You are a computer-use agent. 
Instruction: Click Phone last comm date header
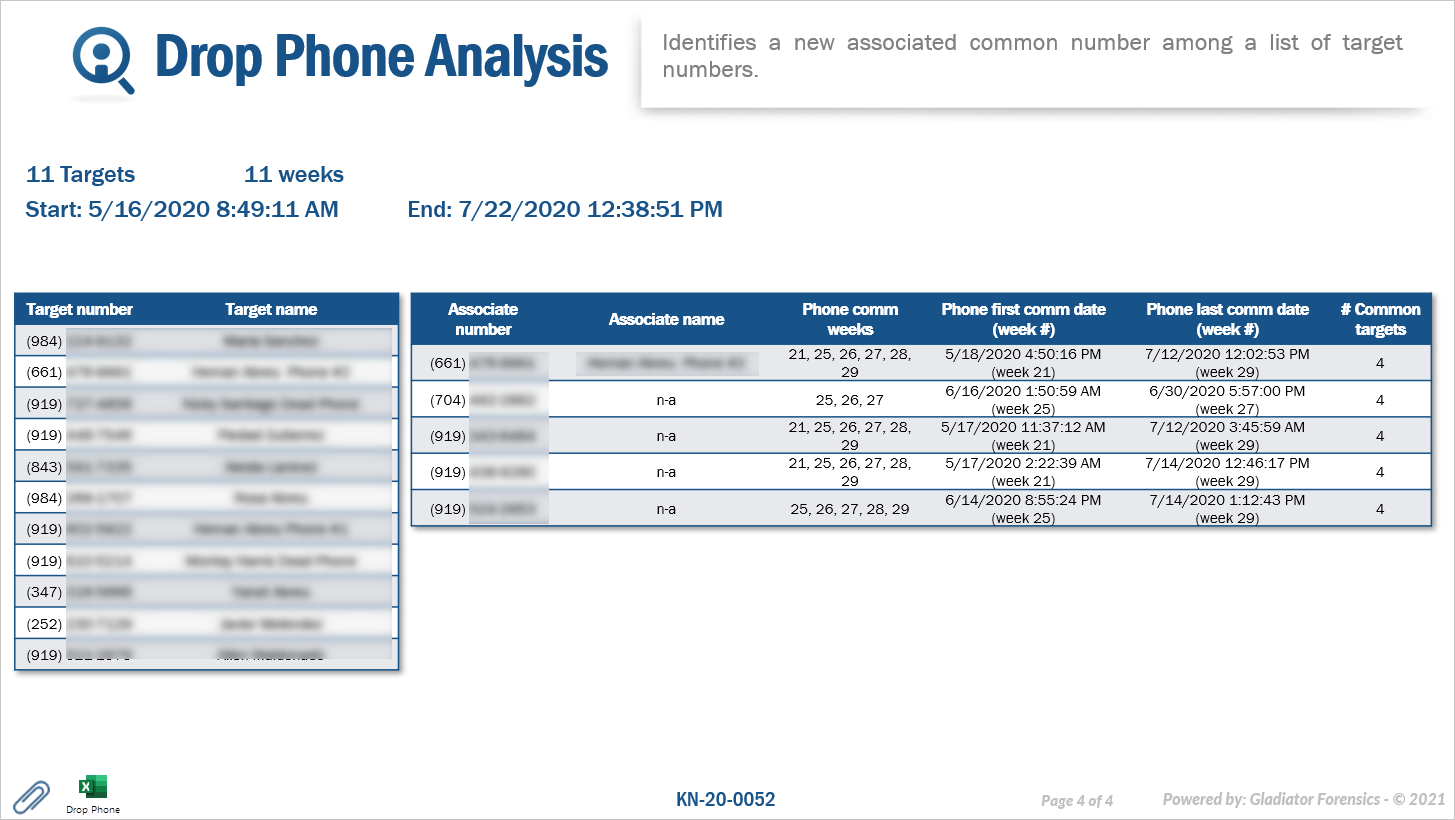tap(1227, 319)
